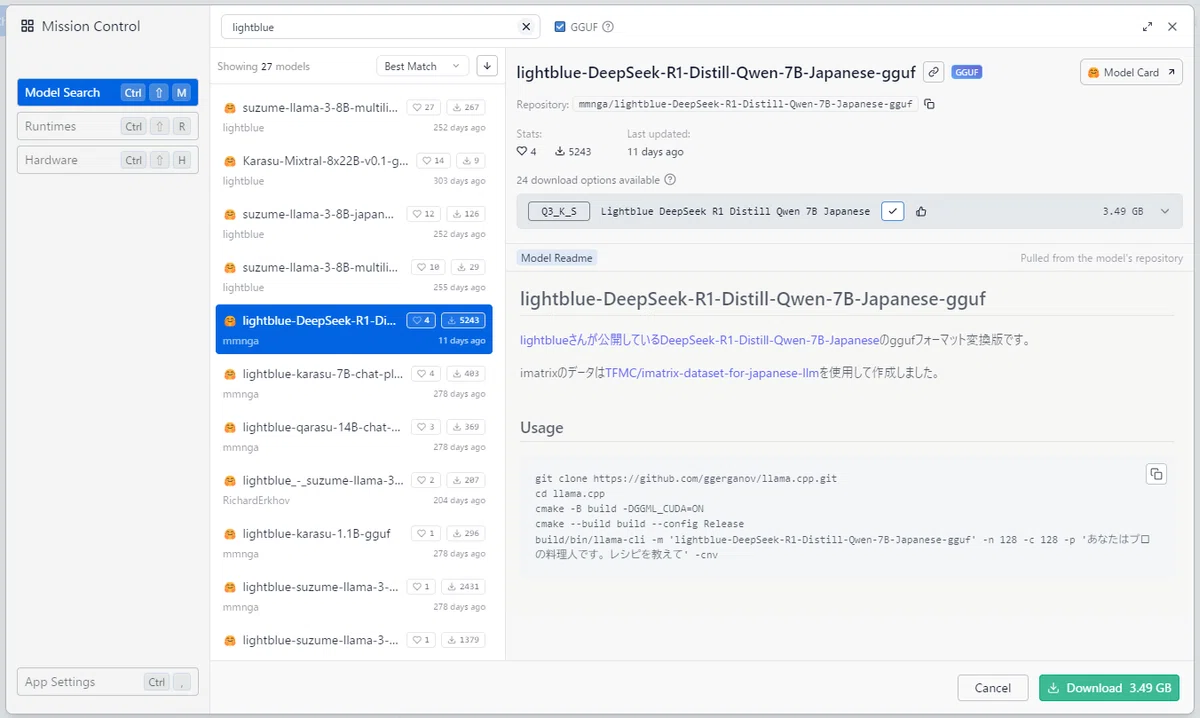Toggle the GGUF checkbox
Image resolution: width=1200 pixels, height=718 pixels.
(560, 27)
